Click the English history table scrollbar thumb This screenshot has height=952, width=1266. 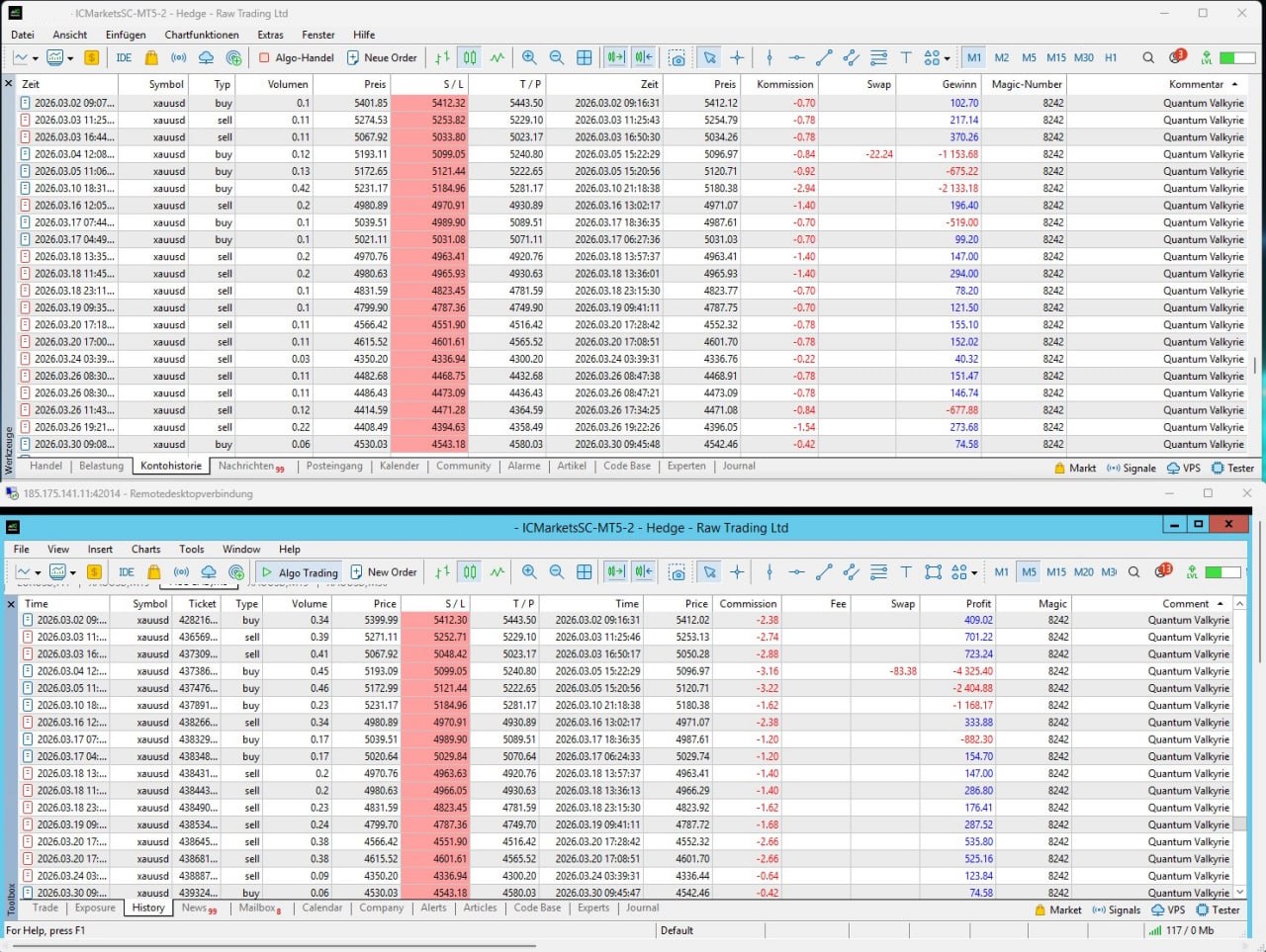tap(1240, 822)
